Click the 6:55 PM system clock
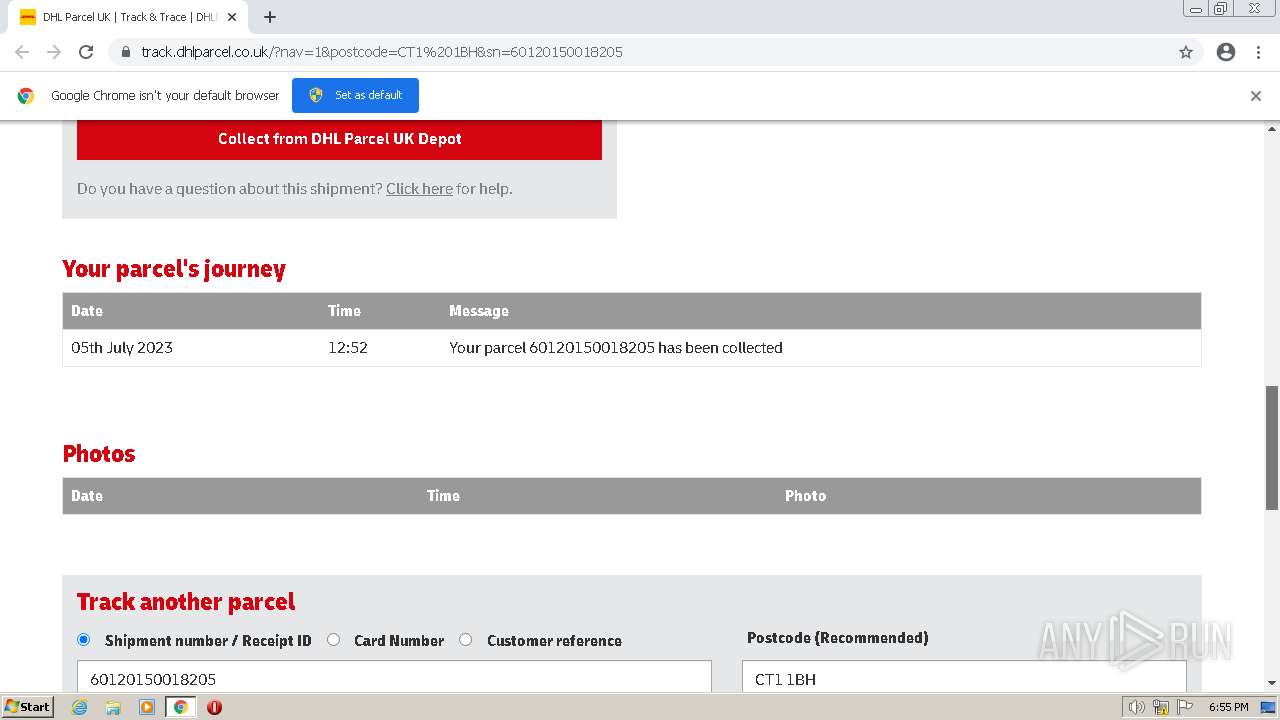 point(1228,707)
